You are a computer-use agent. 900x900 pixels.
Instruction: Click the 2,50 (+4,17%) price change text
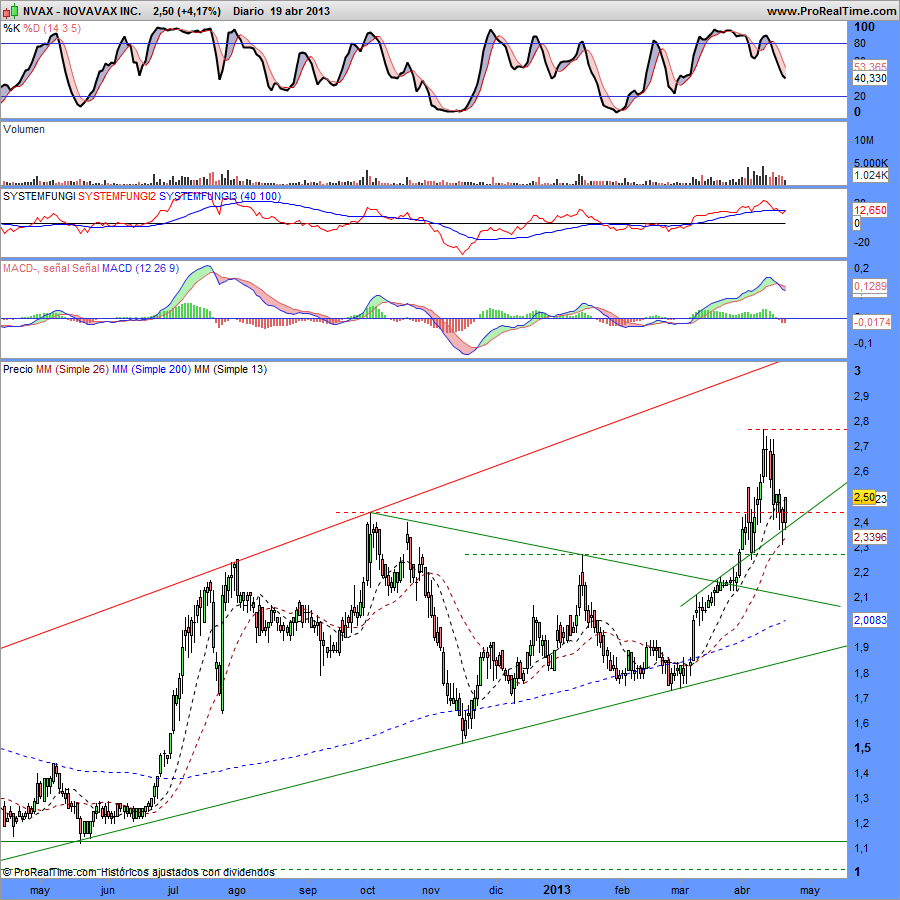click(x=187, y=11)
